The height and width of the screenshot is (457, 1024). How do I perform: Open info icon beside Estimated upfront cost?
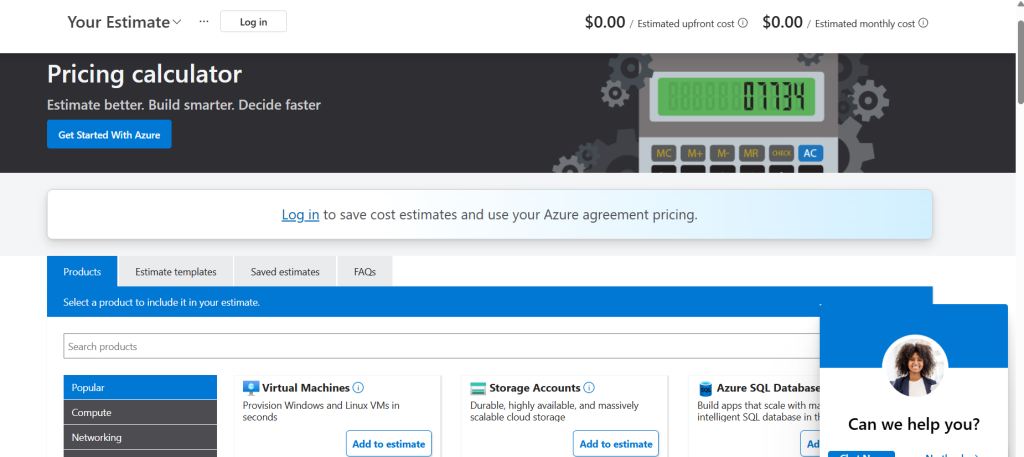[743, 24]
